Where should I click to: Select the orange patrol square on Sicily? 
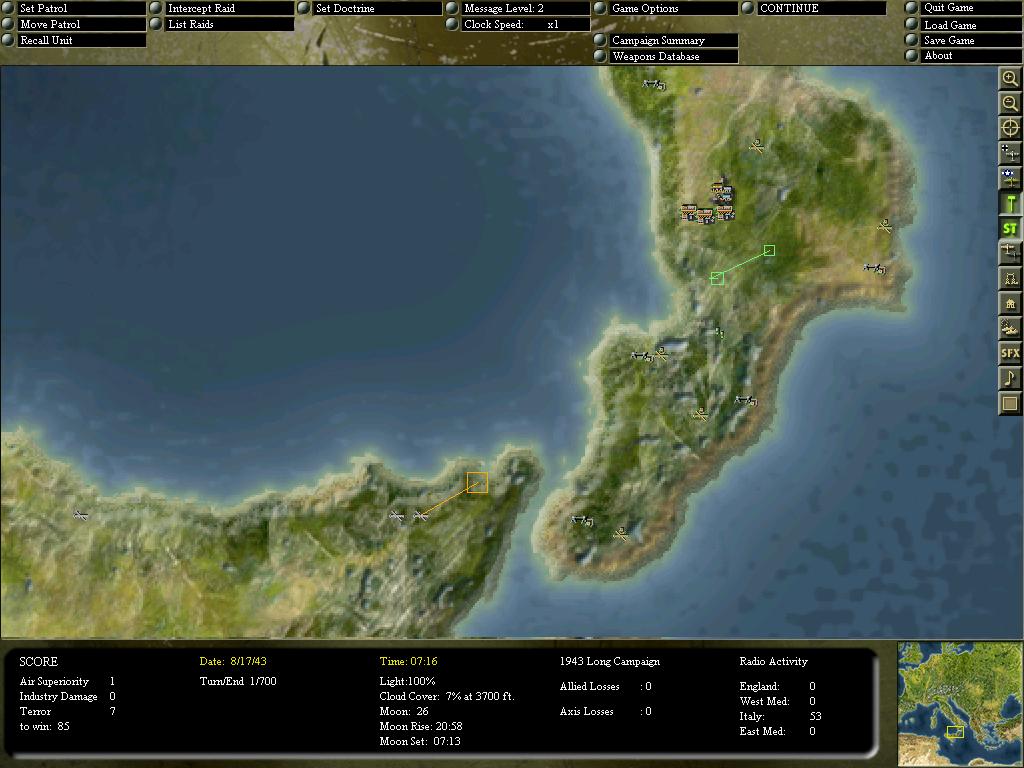pyautogui.click(x=477, y=483)
